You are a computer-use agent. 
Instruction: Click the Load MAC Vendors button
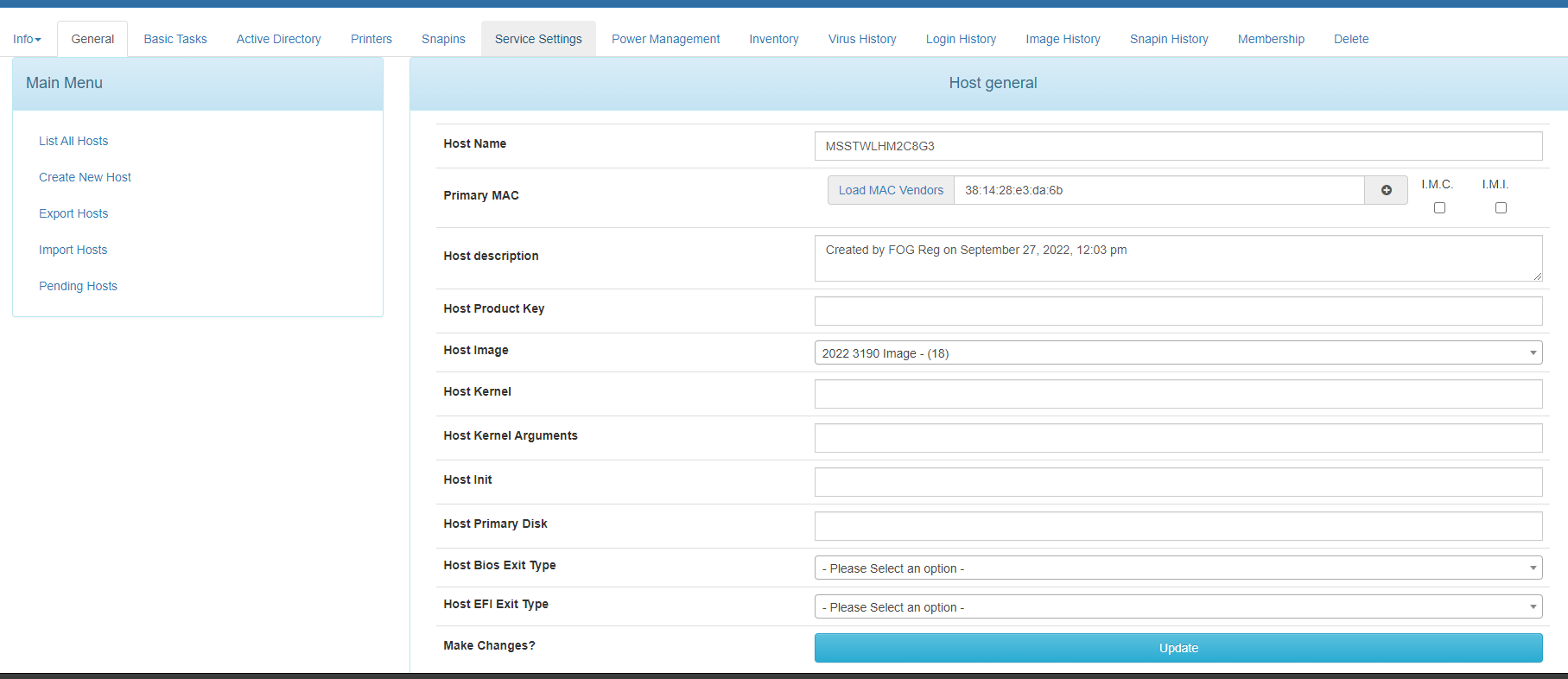(x=891, y=190)
